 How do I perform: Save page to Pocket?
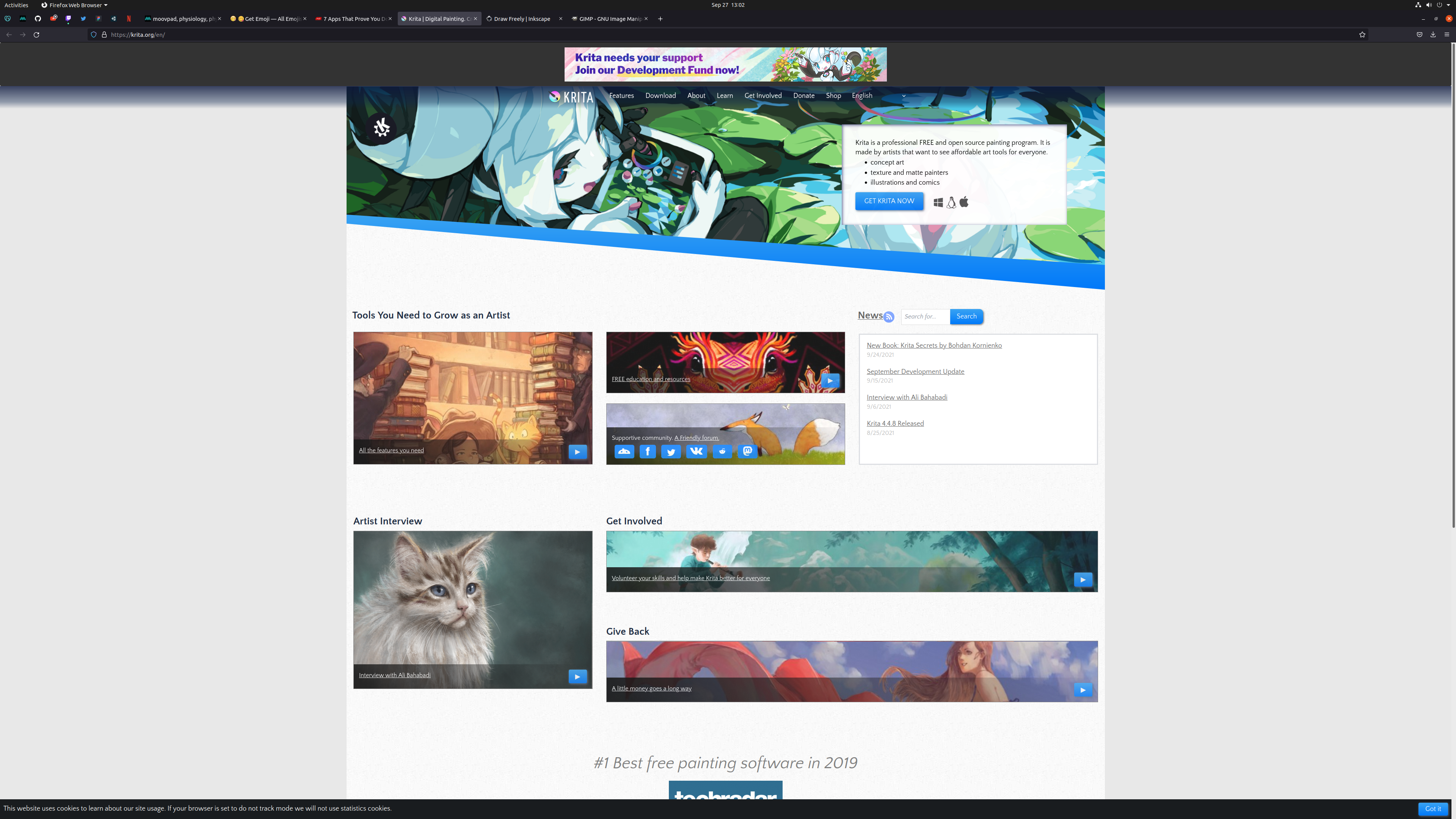(x=1419, y=35)
